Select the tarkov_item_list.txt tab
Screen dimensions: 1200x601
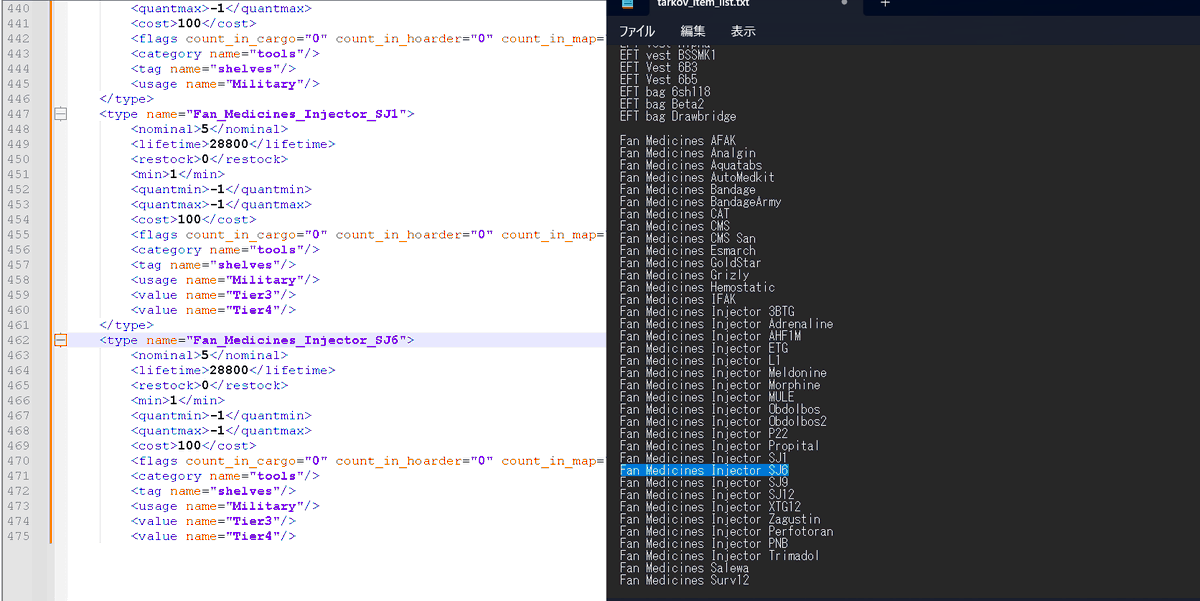[704, 4]
